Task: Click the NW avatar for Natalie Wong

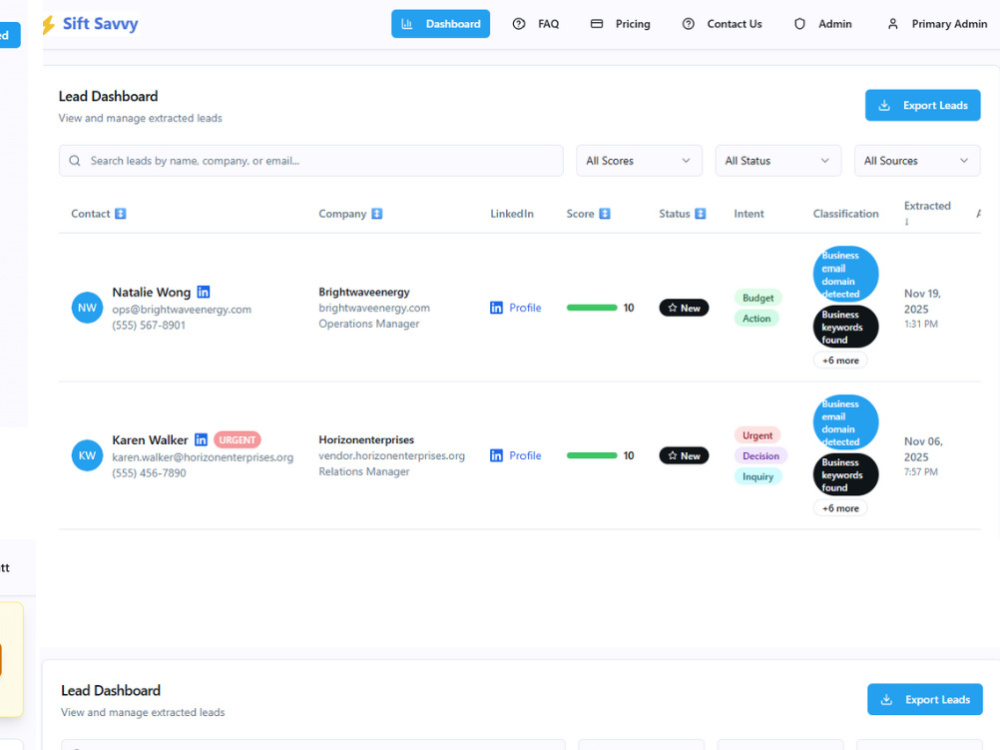Action: (x=87, y=308)
